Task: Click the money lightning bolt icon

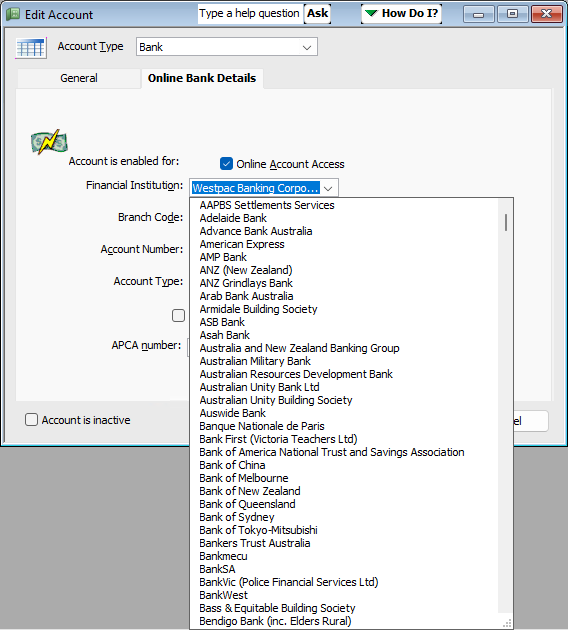Action: coord(49,142)
